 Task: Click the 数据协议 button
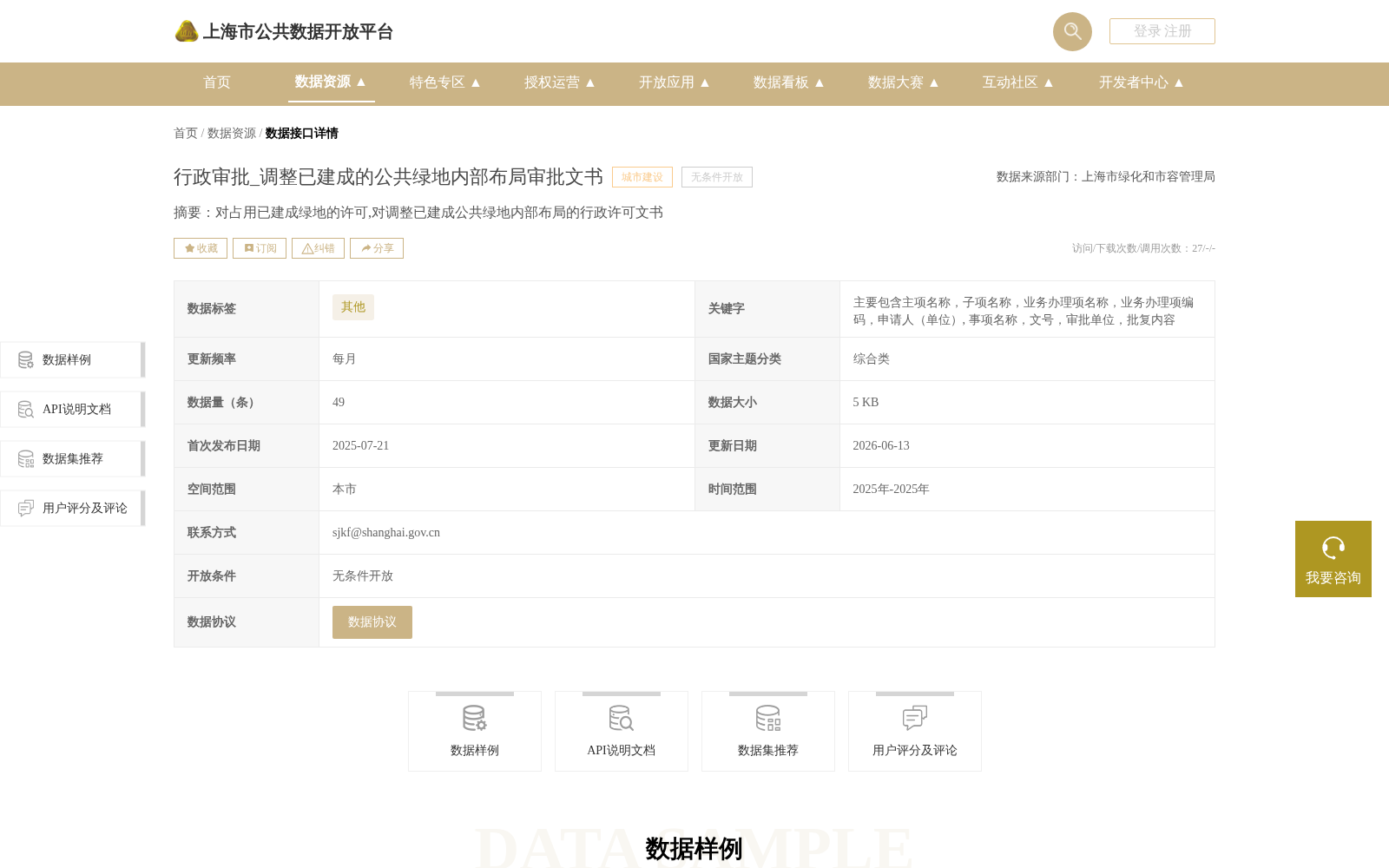pos(372,622)
